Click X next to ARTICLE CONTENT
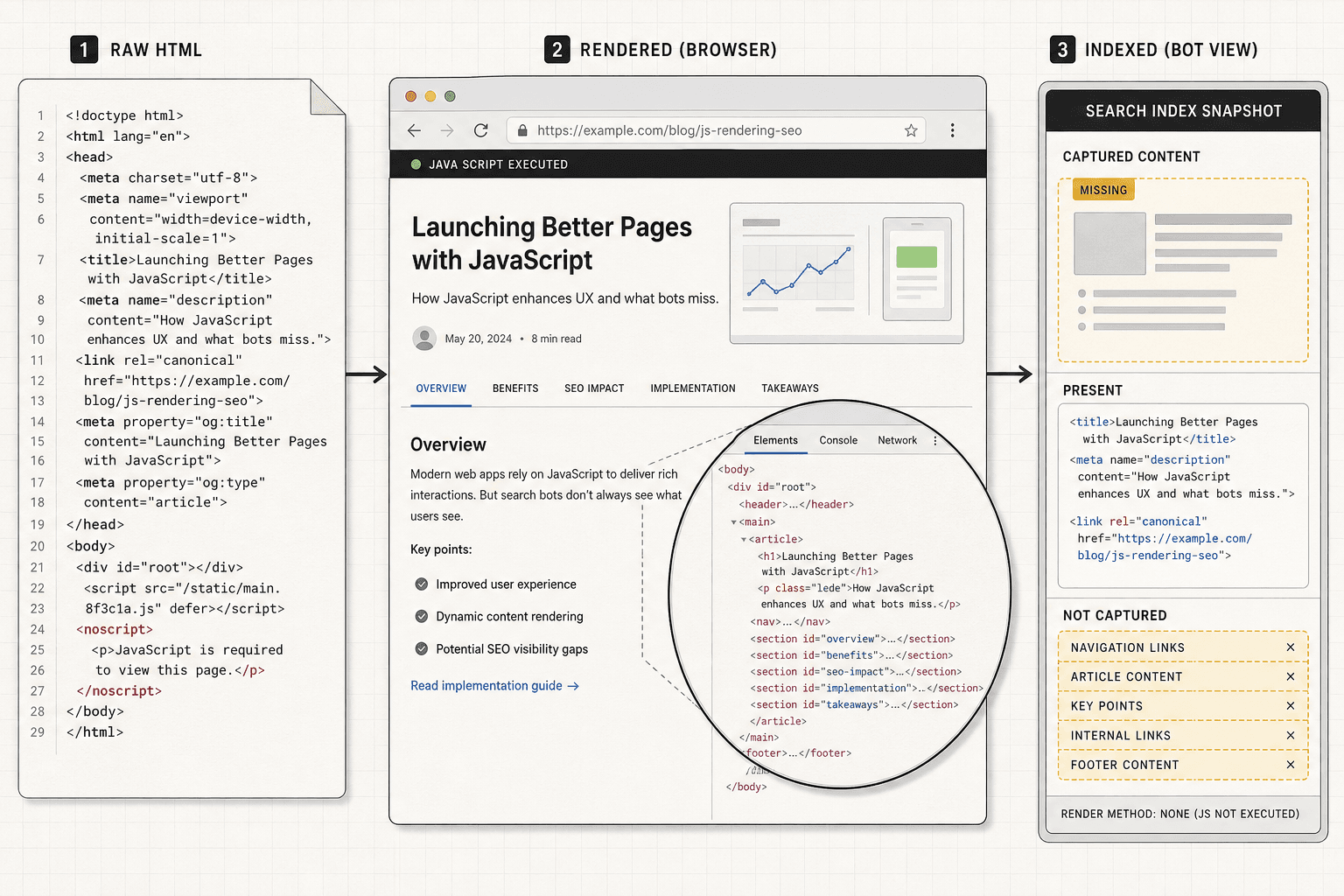The height and width of the screenshot is (896, 1344). pos(1290,676)
